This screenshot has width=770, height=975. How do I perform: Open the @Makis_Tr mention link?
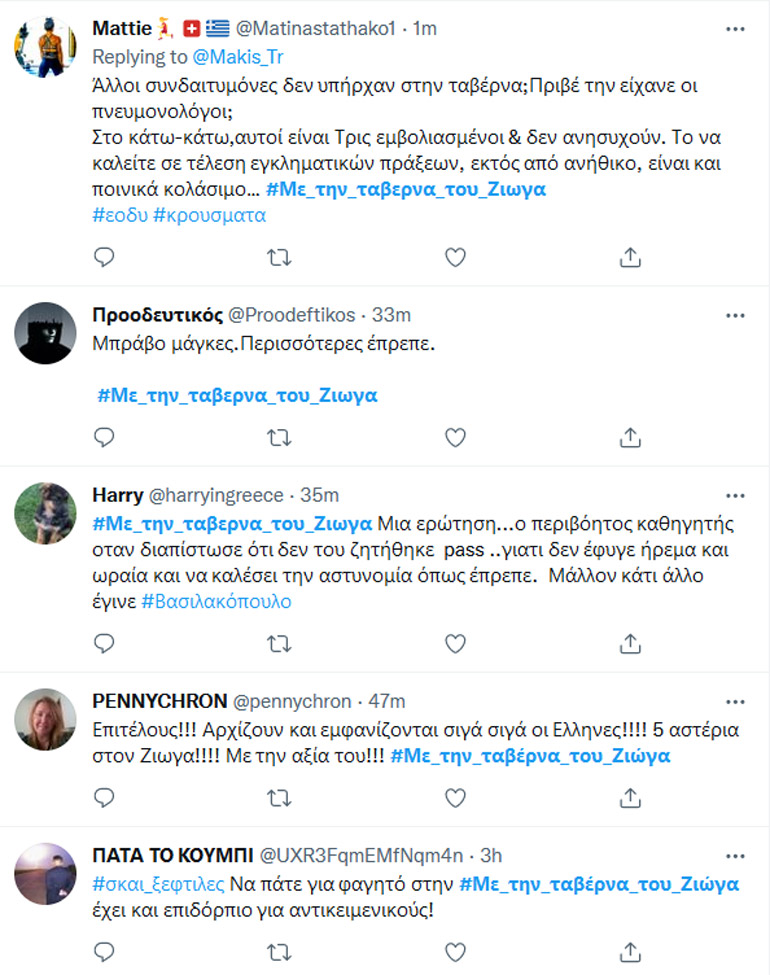click(x=240, y=58)
